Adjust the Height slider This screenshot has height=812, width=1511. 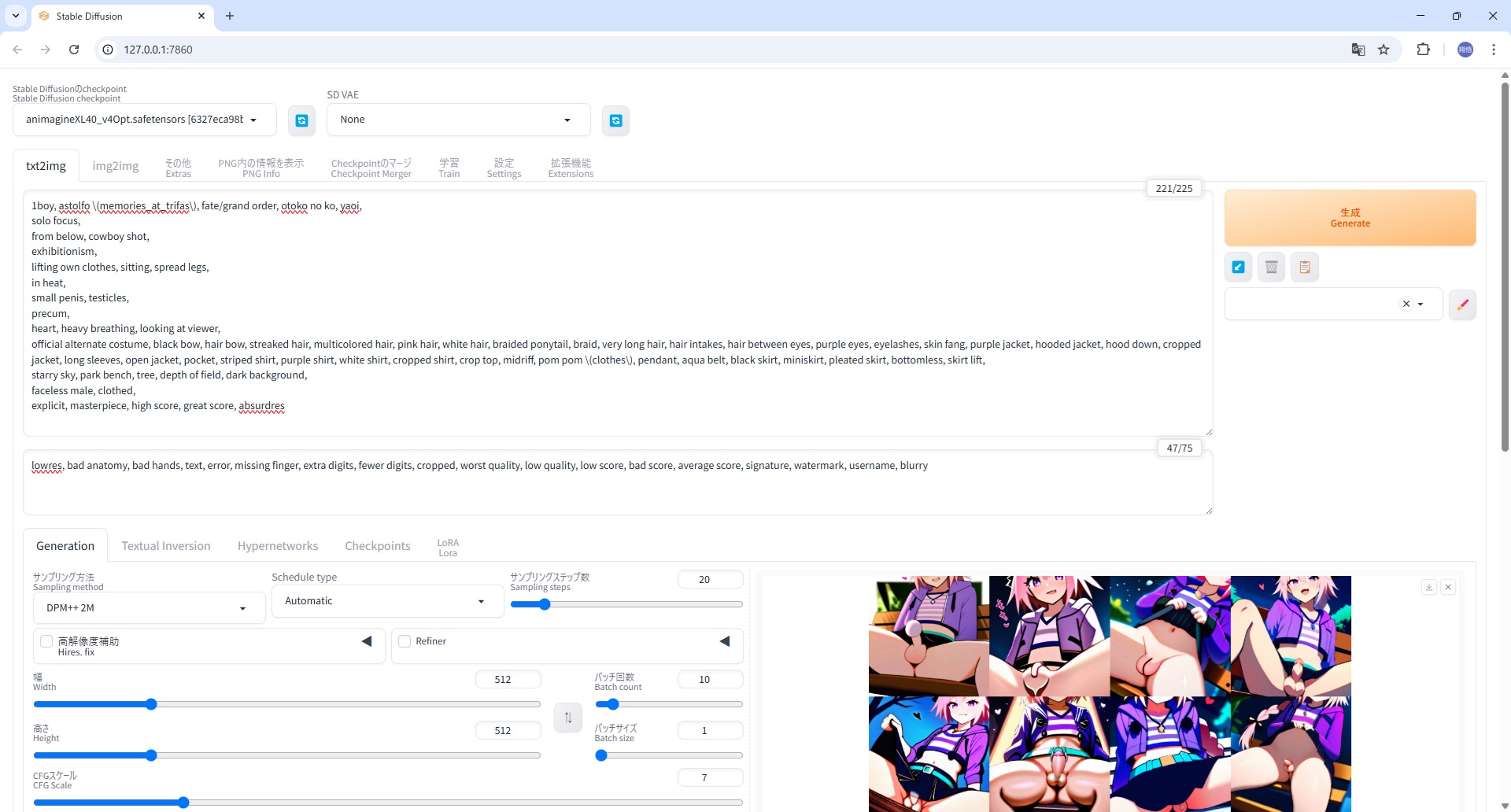pos(286,755)
